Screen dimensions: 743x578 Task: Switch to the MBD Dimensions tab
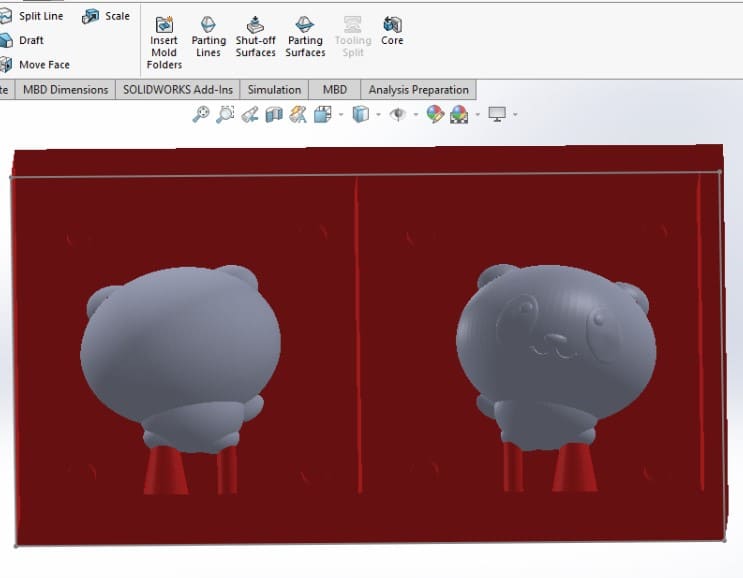click(x=65, y=90)
